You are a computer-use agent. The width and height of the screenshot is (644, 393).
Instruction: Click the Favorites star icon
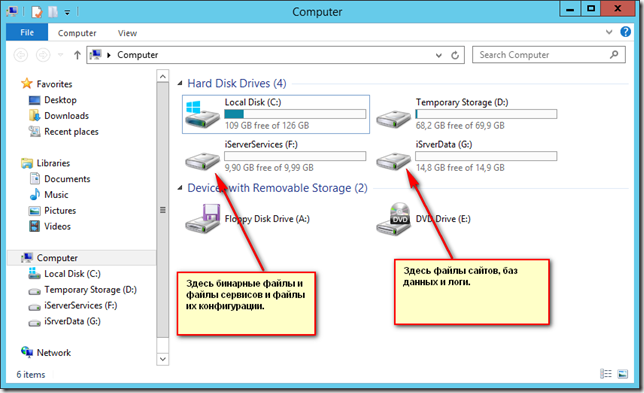click(x=27, y=83)
